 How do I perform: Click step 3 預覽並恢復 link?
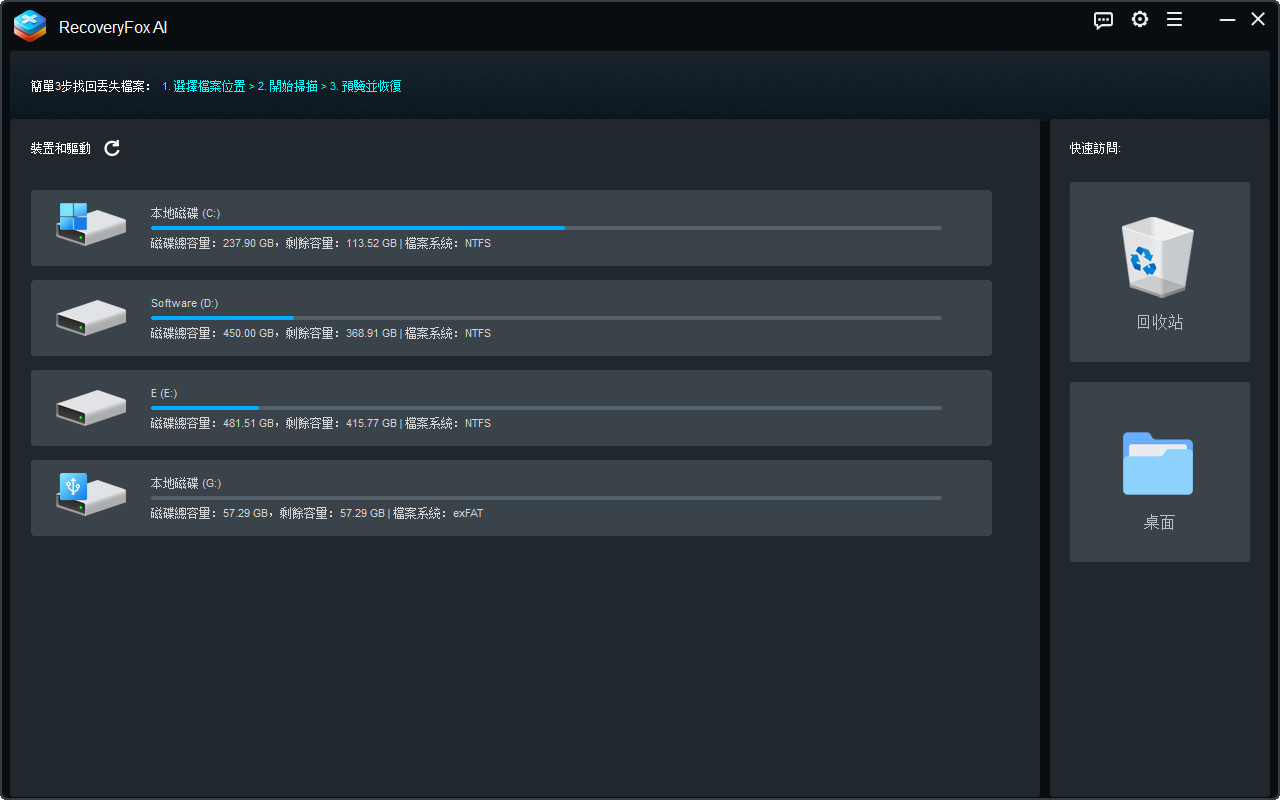click(367, 86)
